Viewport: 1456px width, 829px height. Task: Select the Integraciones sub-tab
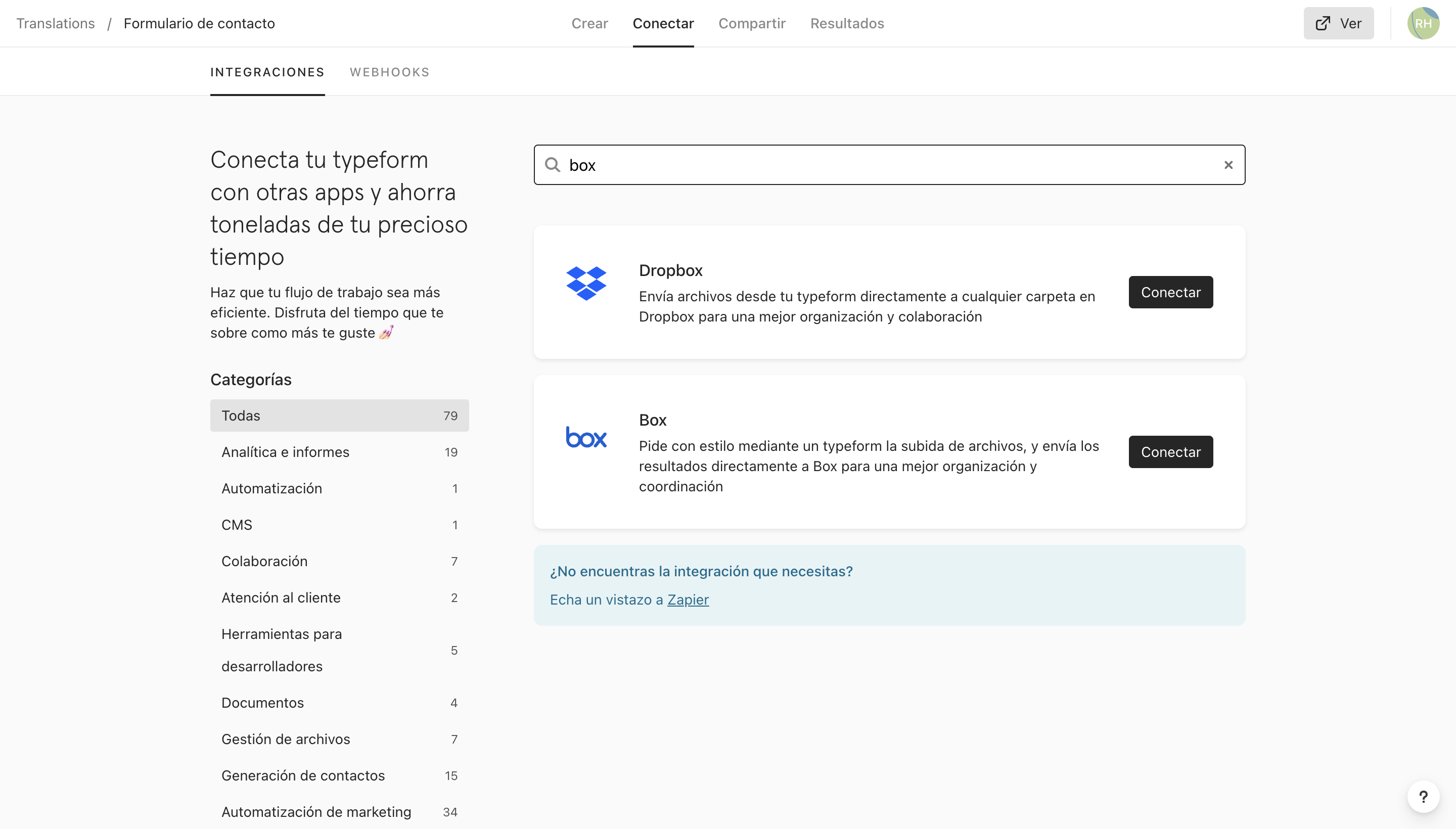point(267,72)
